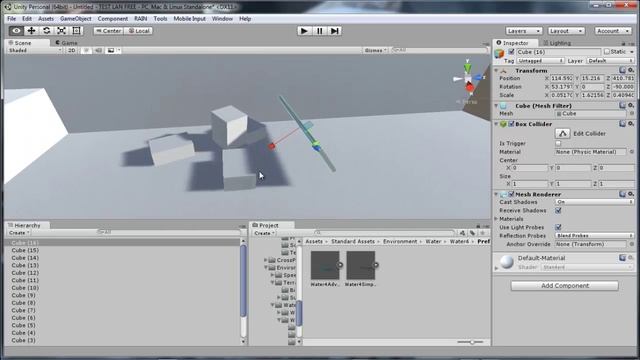Open Transform component gear settings
This screenshot has width=640, height=360.
[631, 70]
